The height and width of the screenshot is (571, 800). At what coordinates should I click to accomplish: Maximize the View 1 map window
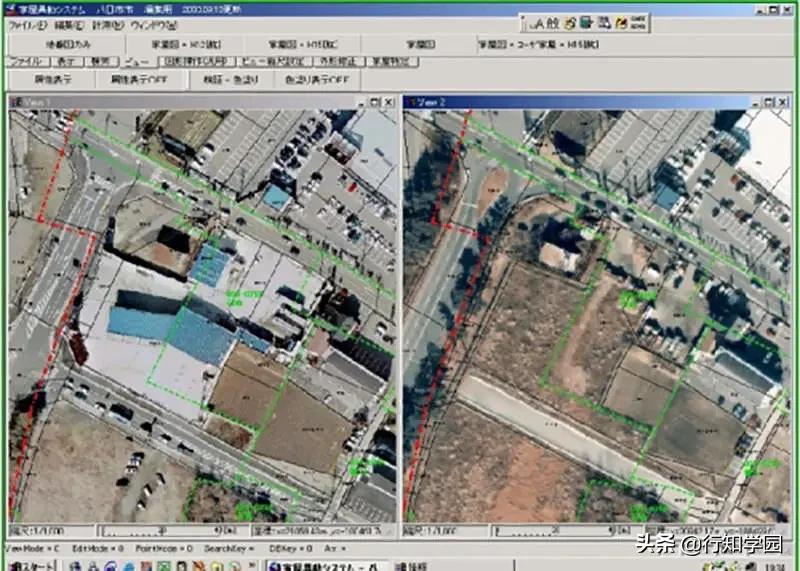pyautogui.click(x=375, y=102)
